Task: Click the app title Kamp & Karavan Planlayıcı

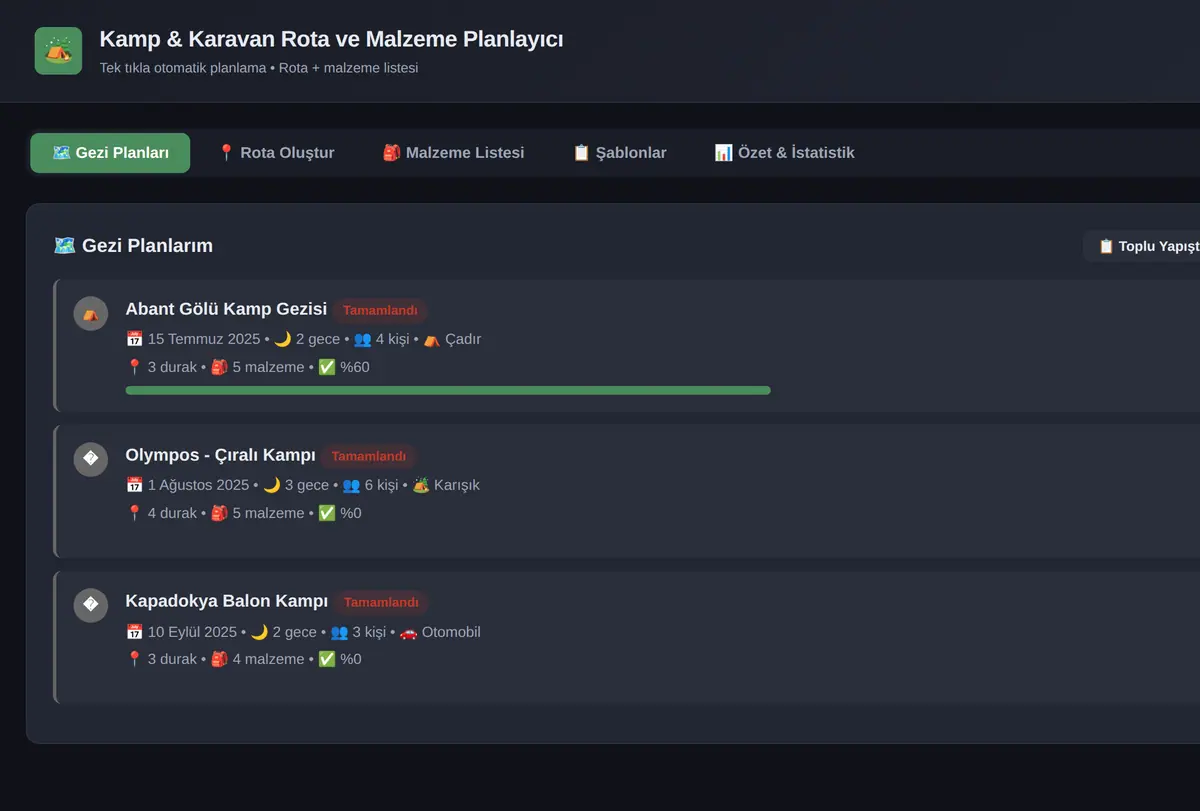Action: tap(331, 39)
